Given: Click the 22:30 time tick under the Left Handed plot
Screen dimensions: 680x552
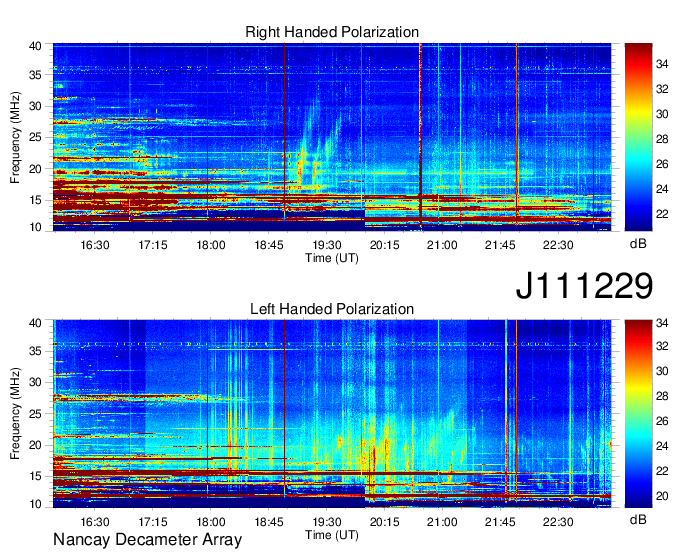Looking at the screenshot, I should coord(558,522).
